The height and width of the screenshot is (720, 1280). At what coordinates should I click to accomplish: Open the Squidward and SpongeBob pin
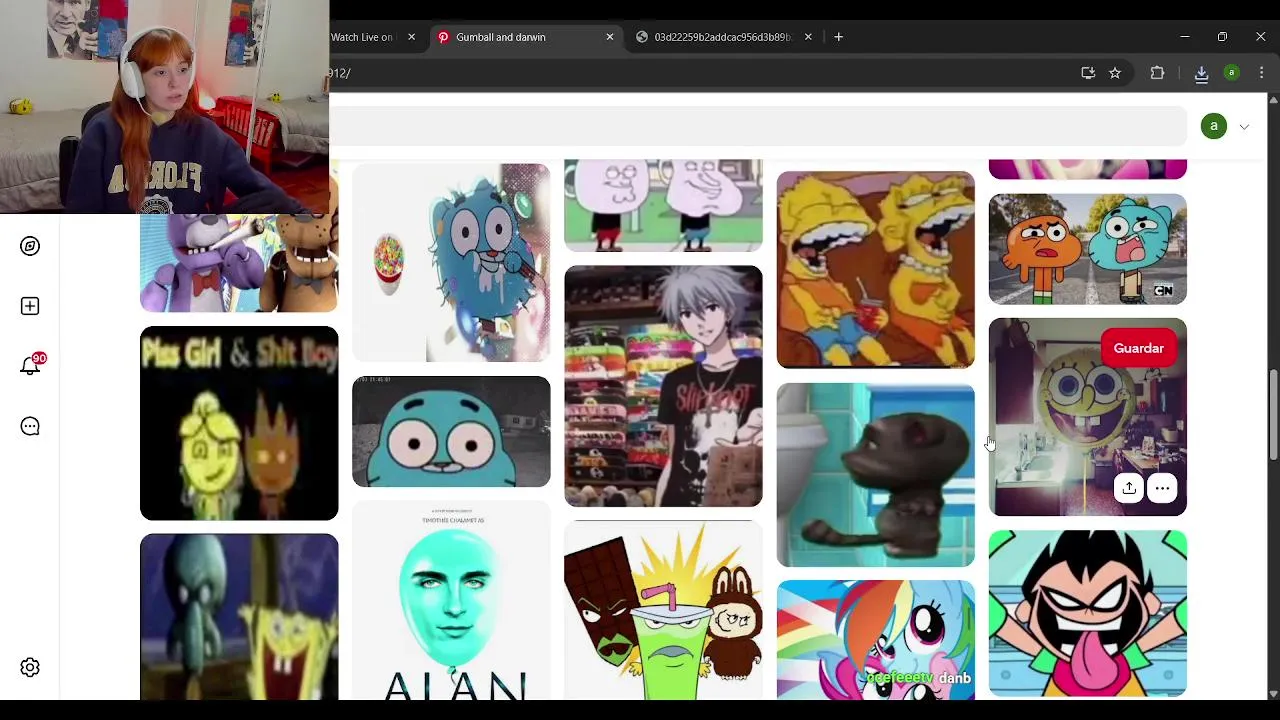click(x=239, y=617)
